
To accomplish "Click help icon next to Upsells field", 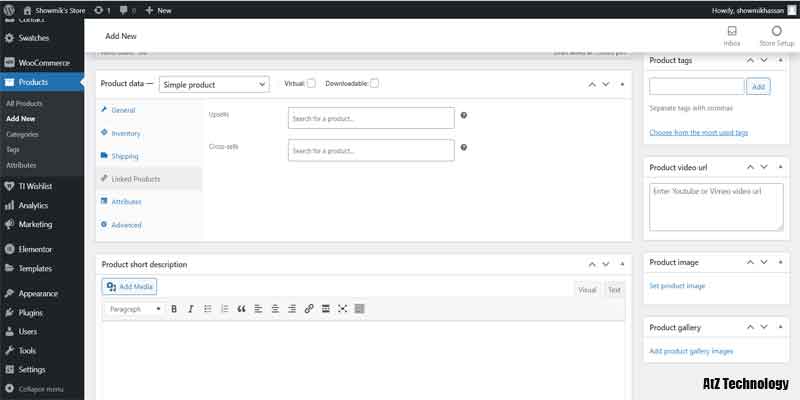I will [464, 117].
